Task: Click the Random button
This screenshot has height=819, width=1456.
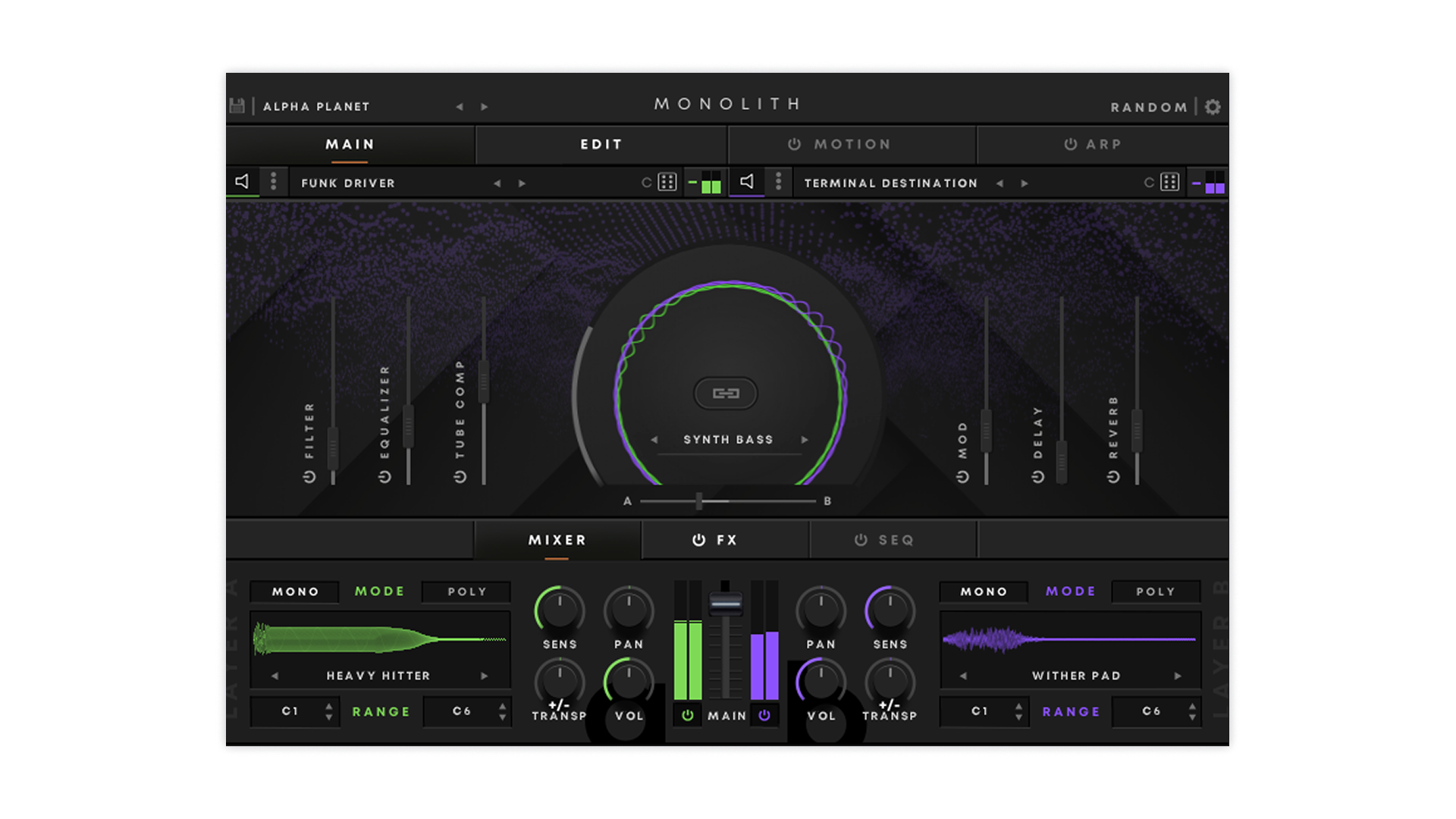Action: (1149, 107)
